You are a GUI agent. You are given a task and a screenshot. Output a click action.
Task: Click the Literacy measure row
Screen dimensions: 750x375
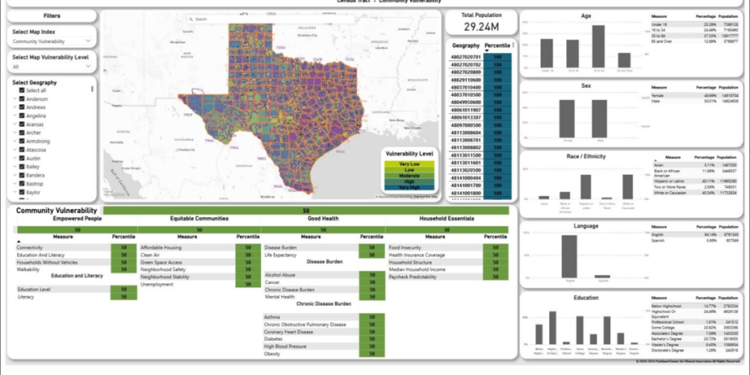[77, 297]
